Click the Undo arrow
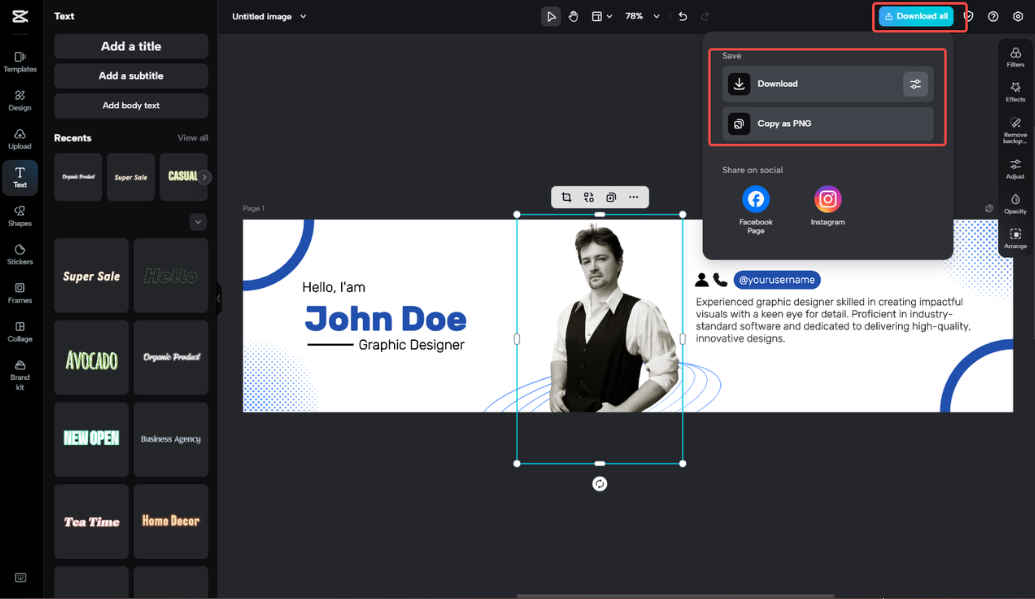 click(x=684, y=16)
